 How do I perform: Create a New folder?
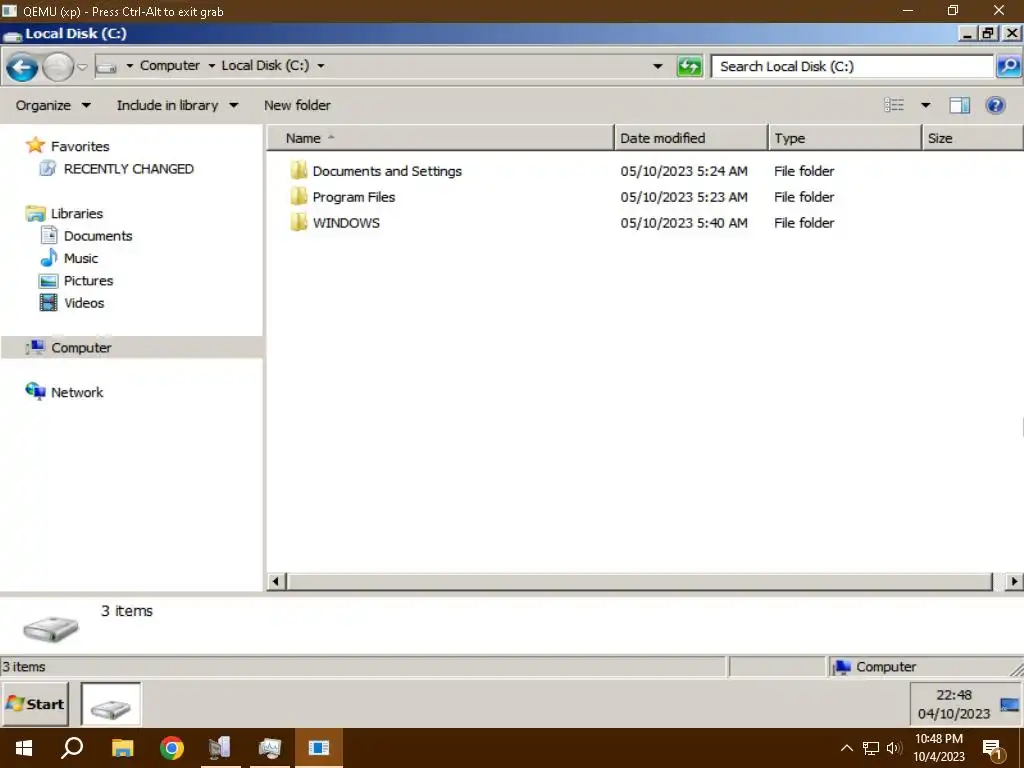[x=297, y=105]
